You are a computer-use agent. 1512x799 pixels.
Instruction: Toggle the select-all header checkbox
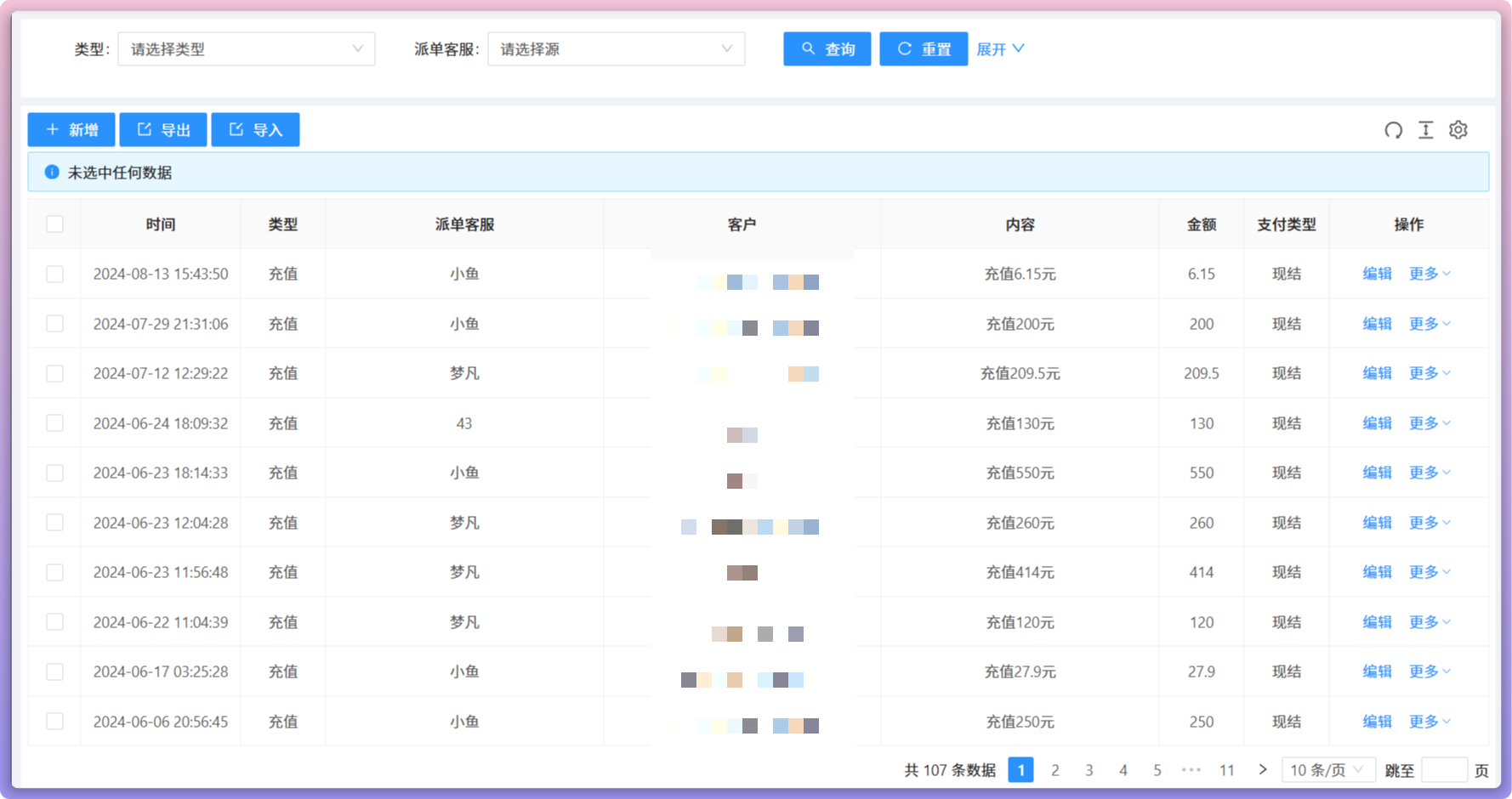point(55,224)
